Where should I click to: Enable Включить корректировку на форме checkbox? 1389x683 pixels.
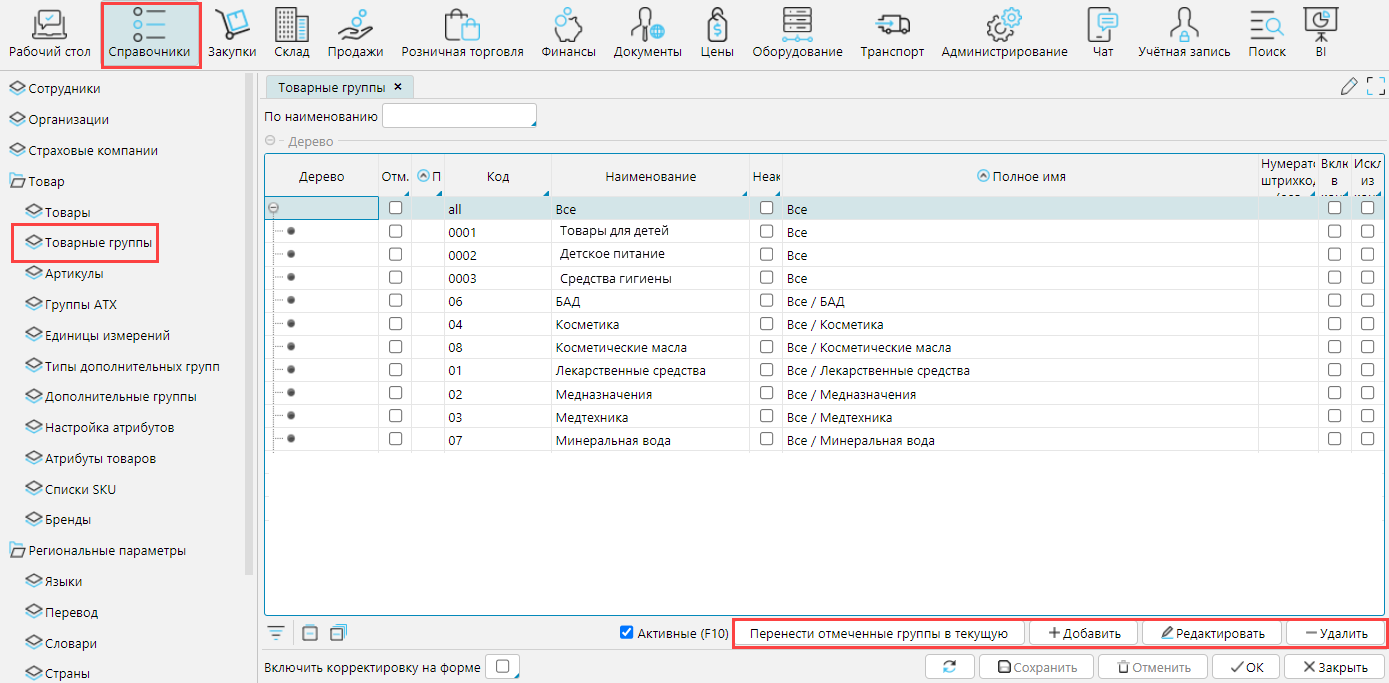(x=502, y=666)
